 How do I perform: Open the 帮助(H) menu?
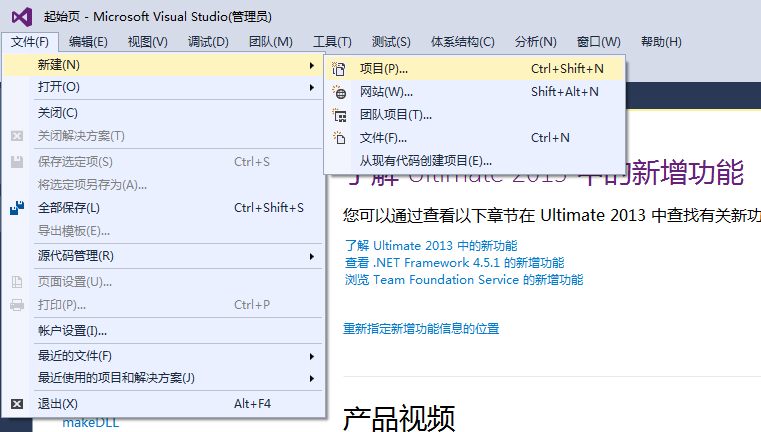pyautogui.click(x=661, y=42)
